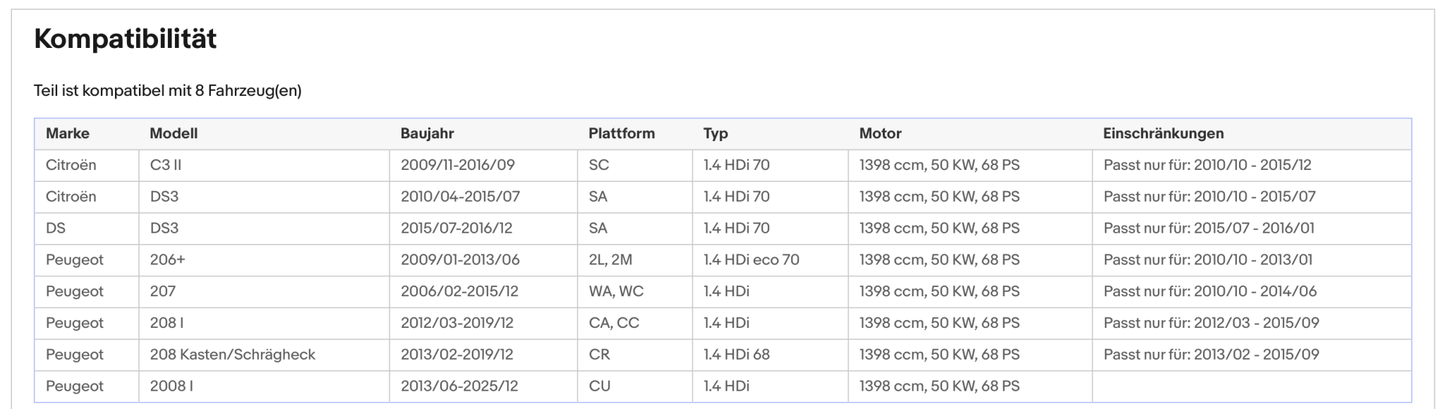Click the Peugeot 207 model cell
Screen dimensions: 1445x409
click(x=163, y=292)
